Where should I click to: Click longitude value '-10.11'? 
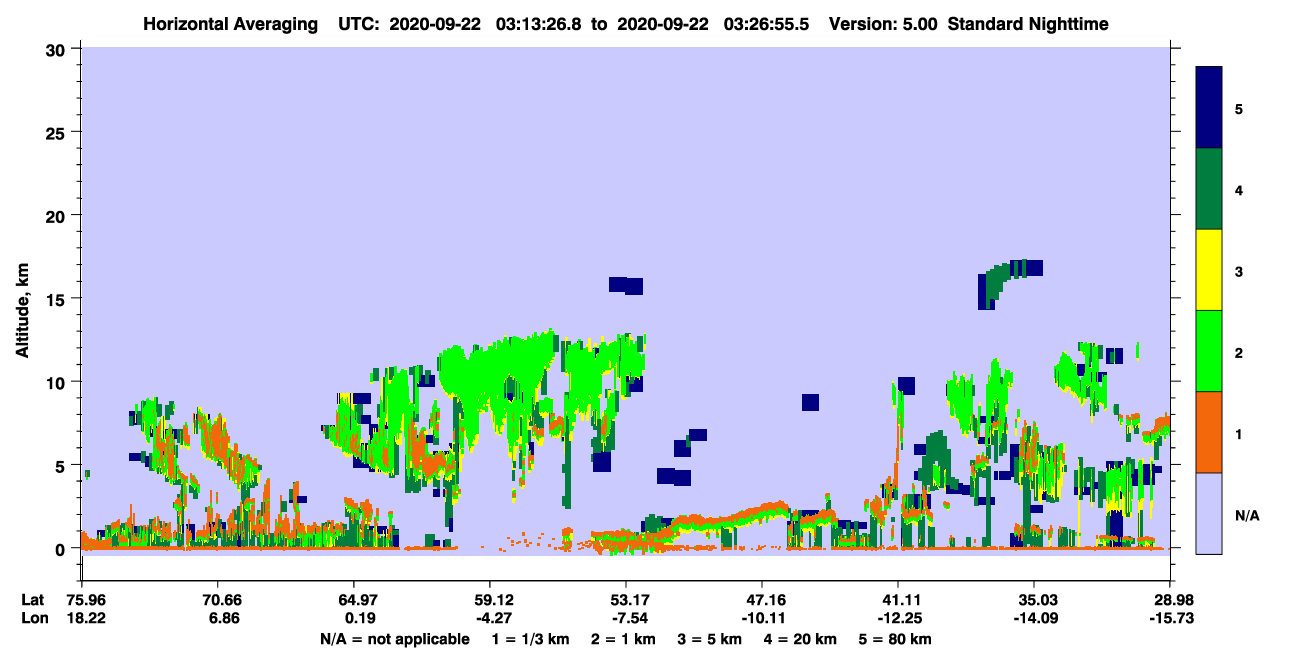[762, 618]
